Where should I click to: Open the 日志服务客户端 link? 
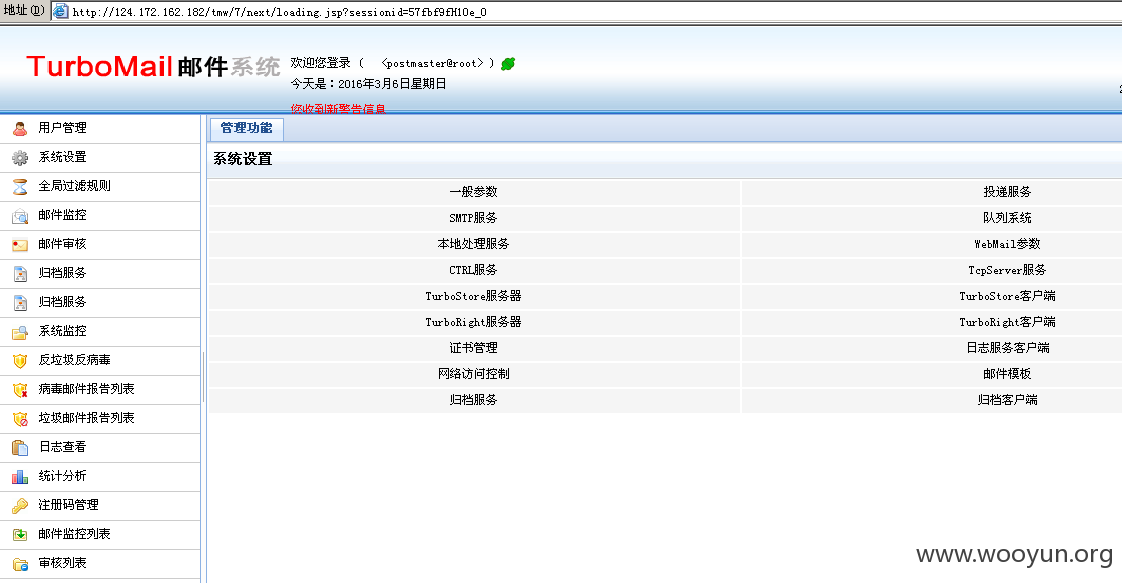click(1007, 348)
